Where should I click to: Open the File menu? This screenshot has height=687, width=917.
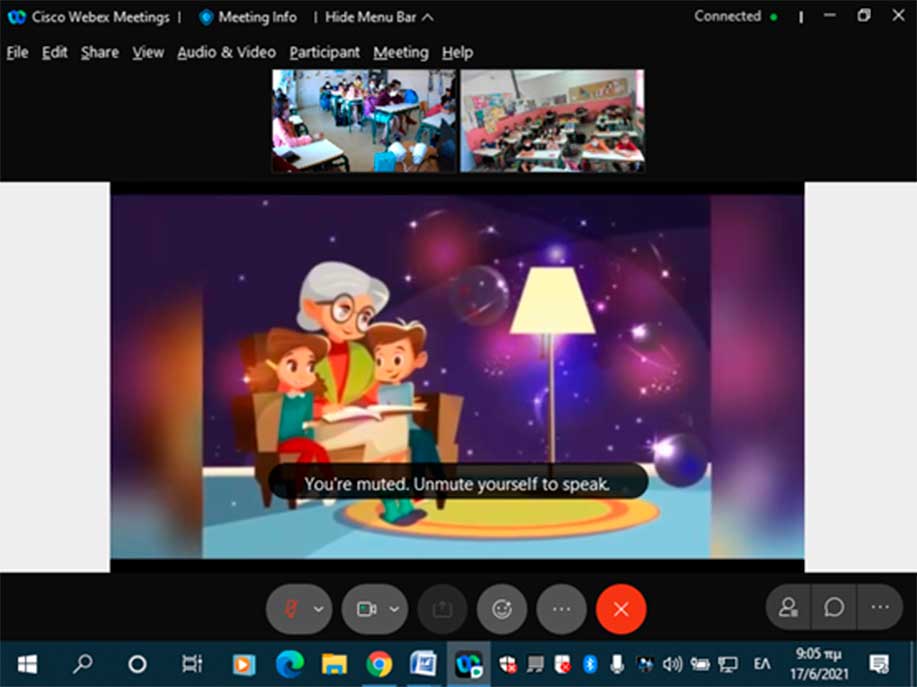click(18, 53)
